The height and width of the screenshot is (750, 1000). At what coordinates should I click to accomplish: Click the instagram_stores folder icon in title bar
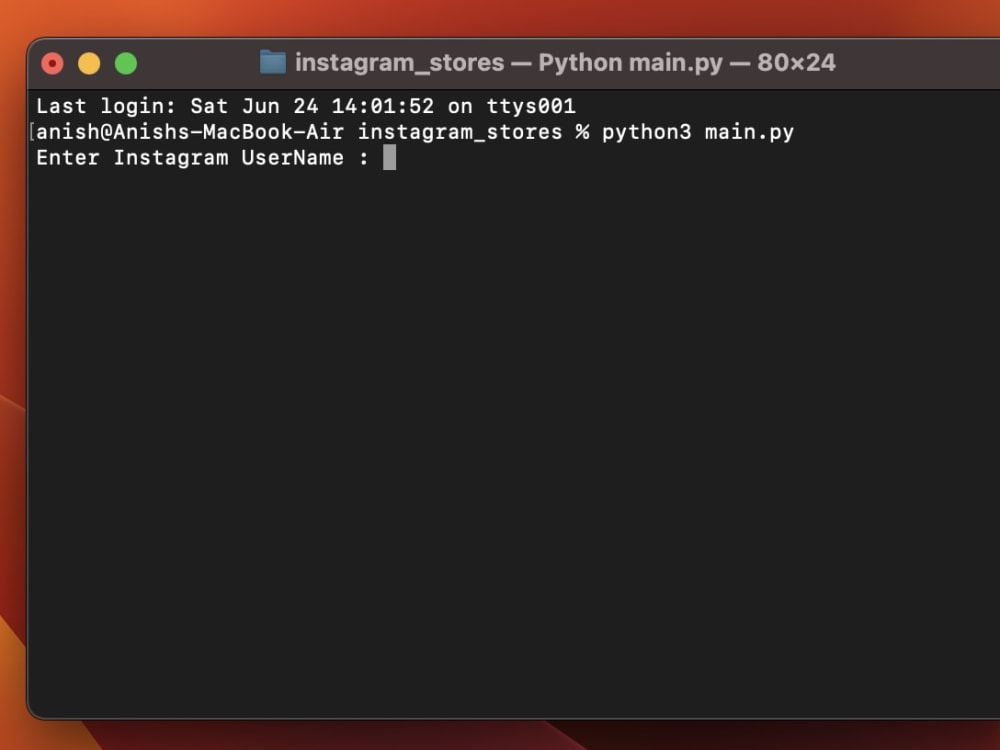coord(273,62)
